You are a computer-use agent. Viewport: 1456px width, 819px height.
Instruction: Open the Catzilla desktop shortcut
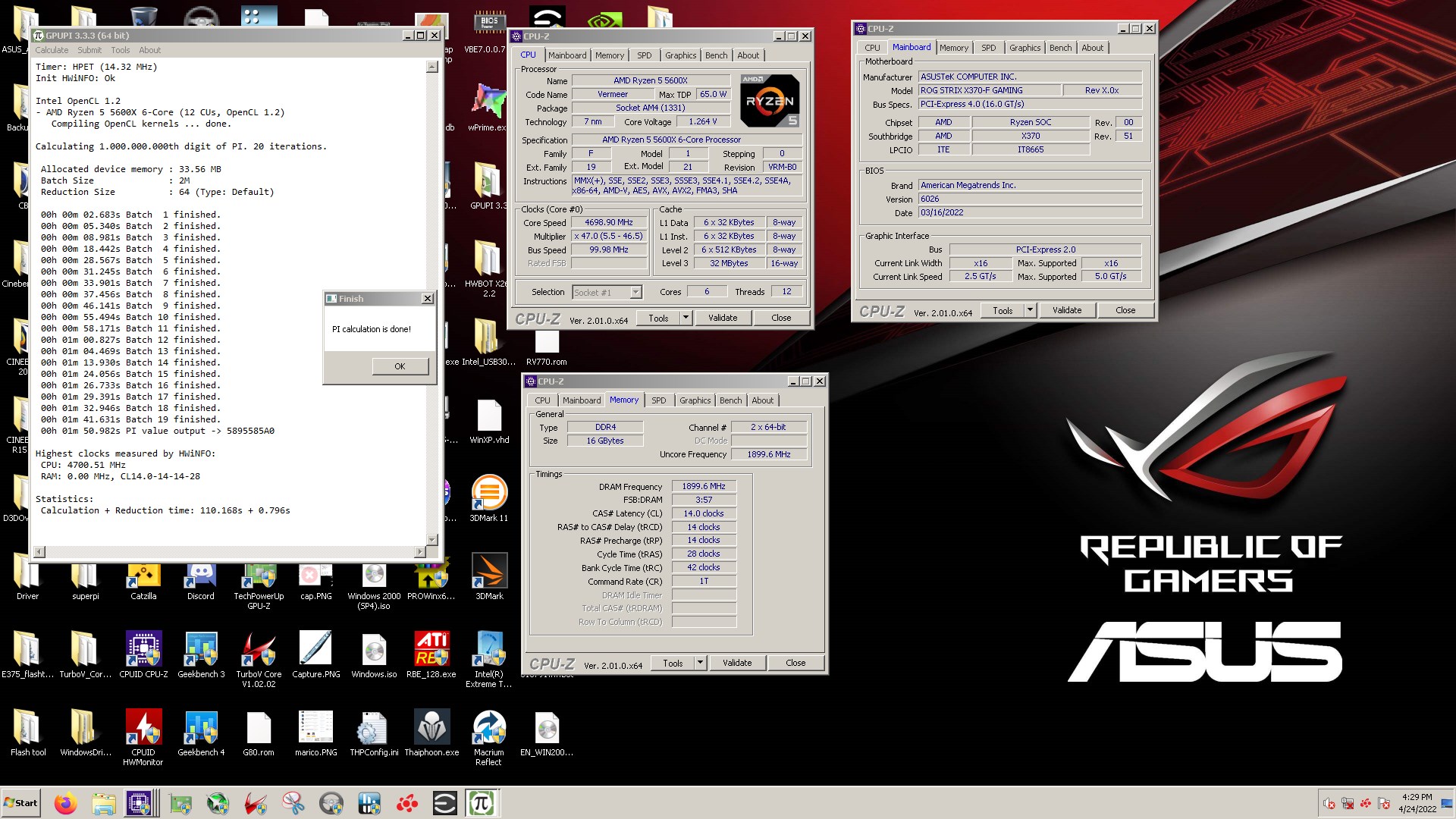[x=143, y=576]
